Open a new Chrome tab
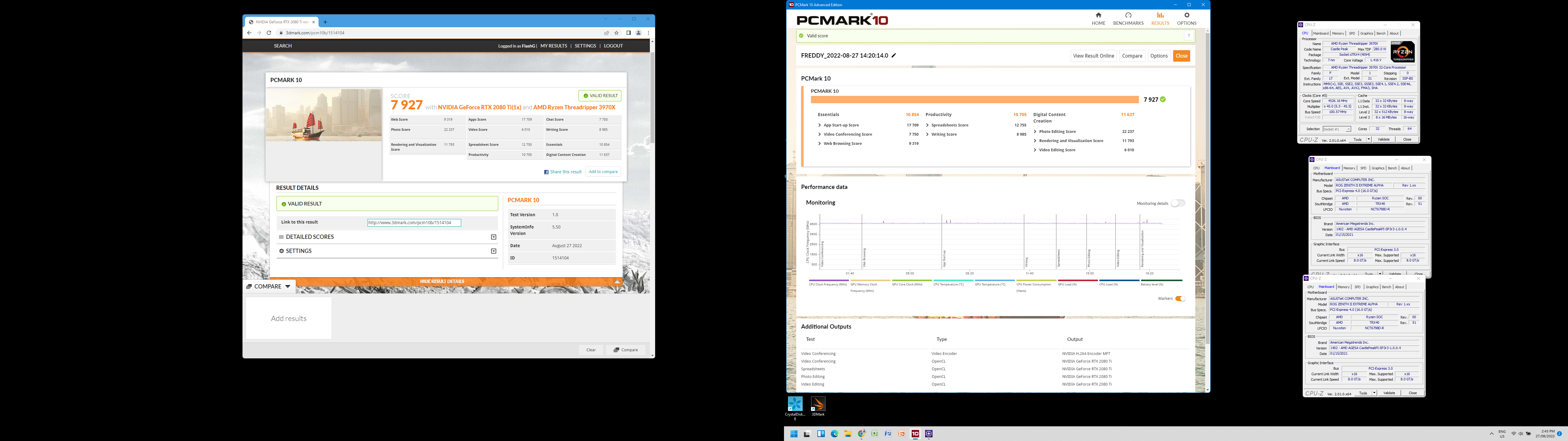Viewport: 1568px width, 441px height. coord(325,22)
